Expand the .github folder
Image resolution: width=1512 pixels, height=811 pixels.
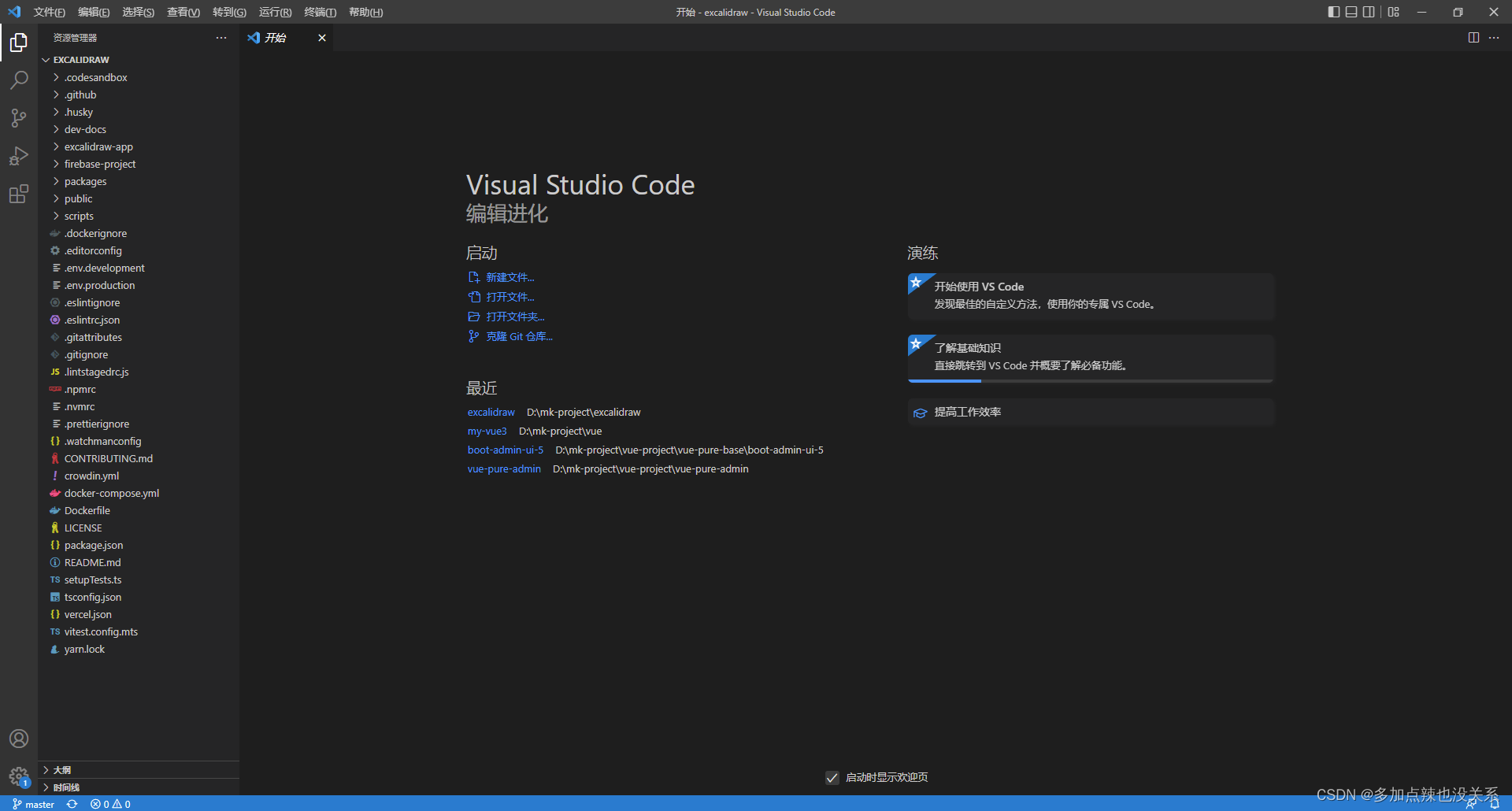tap(138, 94)
